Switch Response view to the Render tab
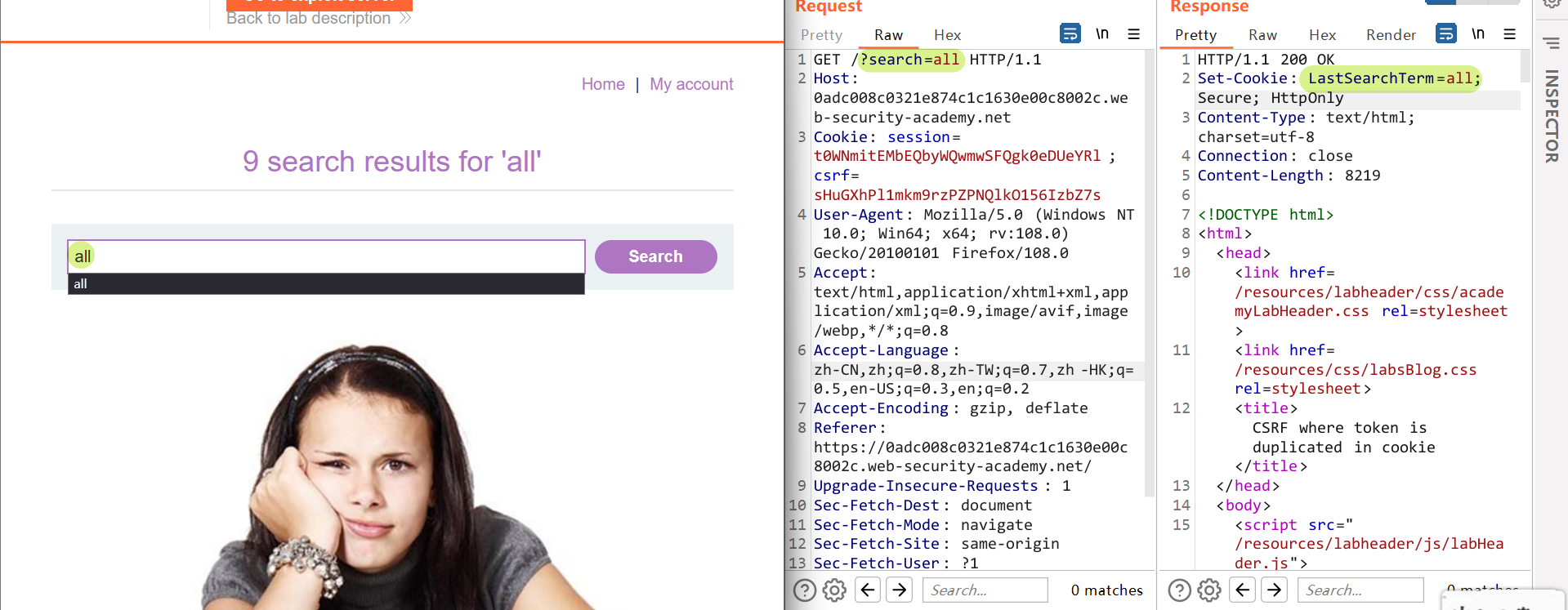The image size is (1568, 610). (x=1391, y=35)
